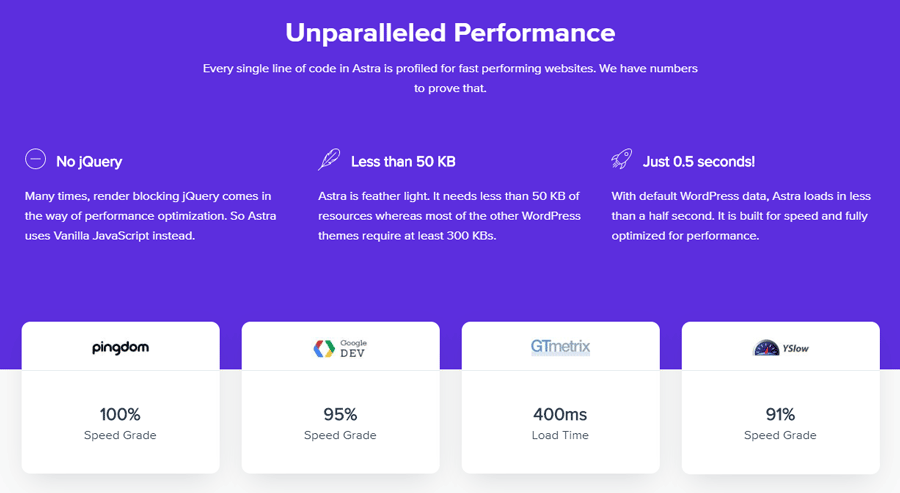This screenshot has width=900, height=493.
Task: Click the 91% Speed Grade value
Action: point(780,414)
